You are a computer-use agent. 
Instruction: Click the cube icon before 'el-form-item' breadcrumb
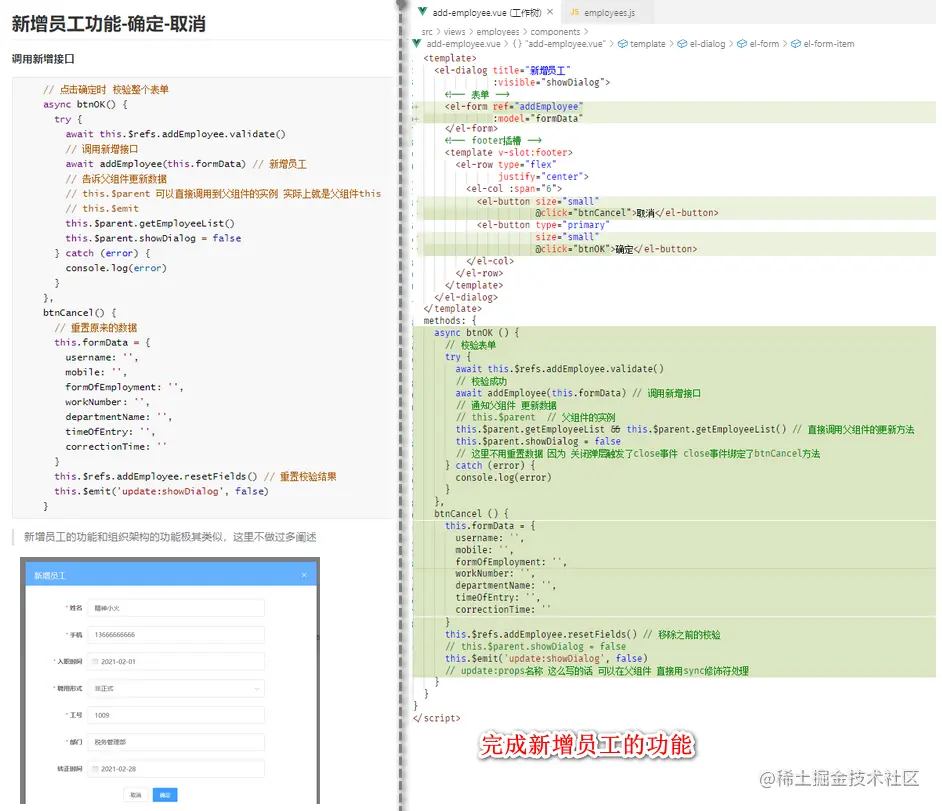point(795,44)
